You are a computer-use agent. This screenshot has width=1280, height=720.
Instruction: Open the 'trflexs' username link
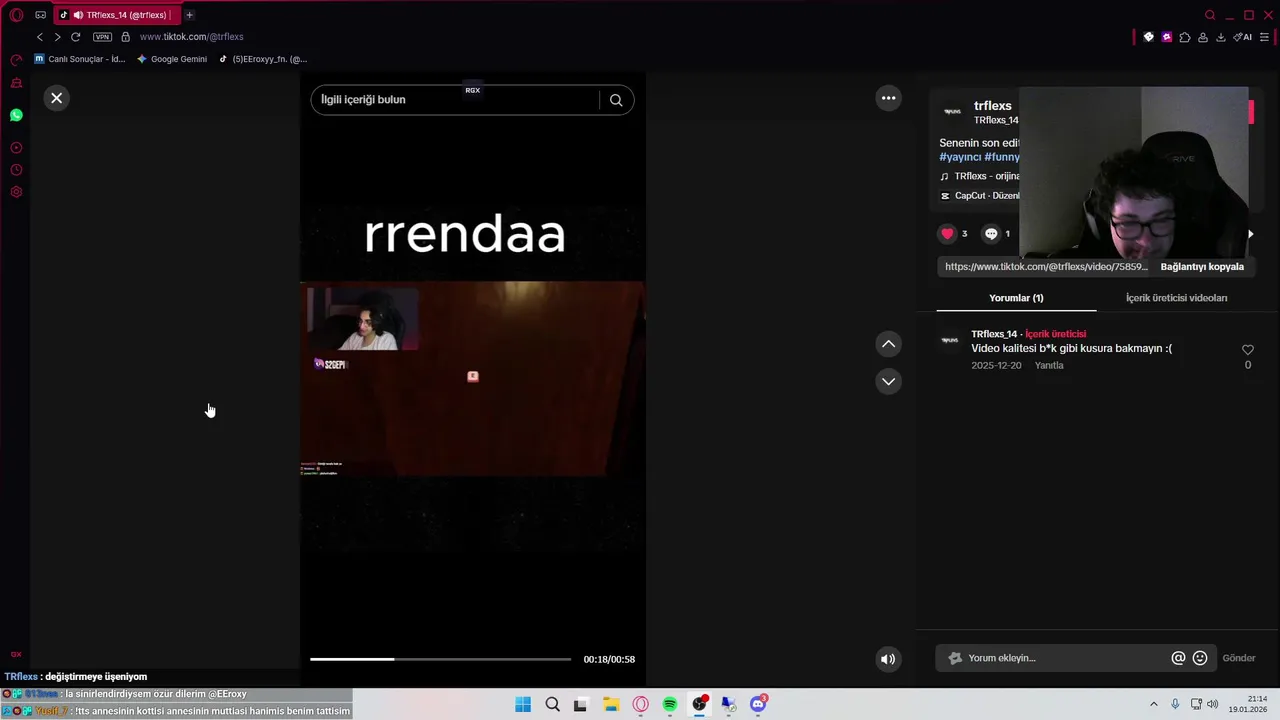pyautogui.click(x=993, y=106)
